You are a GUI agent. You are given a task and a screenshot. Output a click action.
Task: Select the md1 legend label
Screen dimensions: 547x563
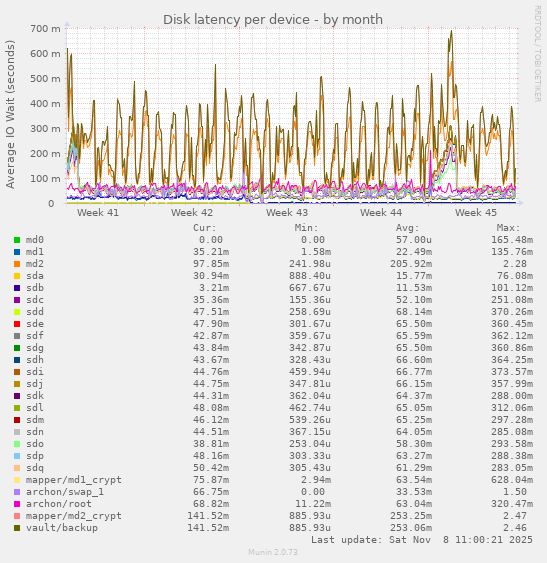pos(35,252)
